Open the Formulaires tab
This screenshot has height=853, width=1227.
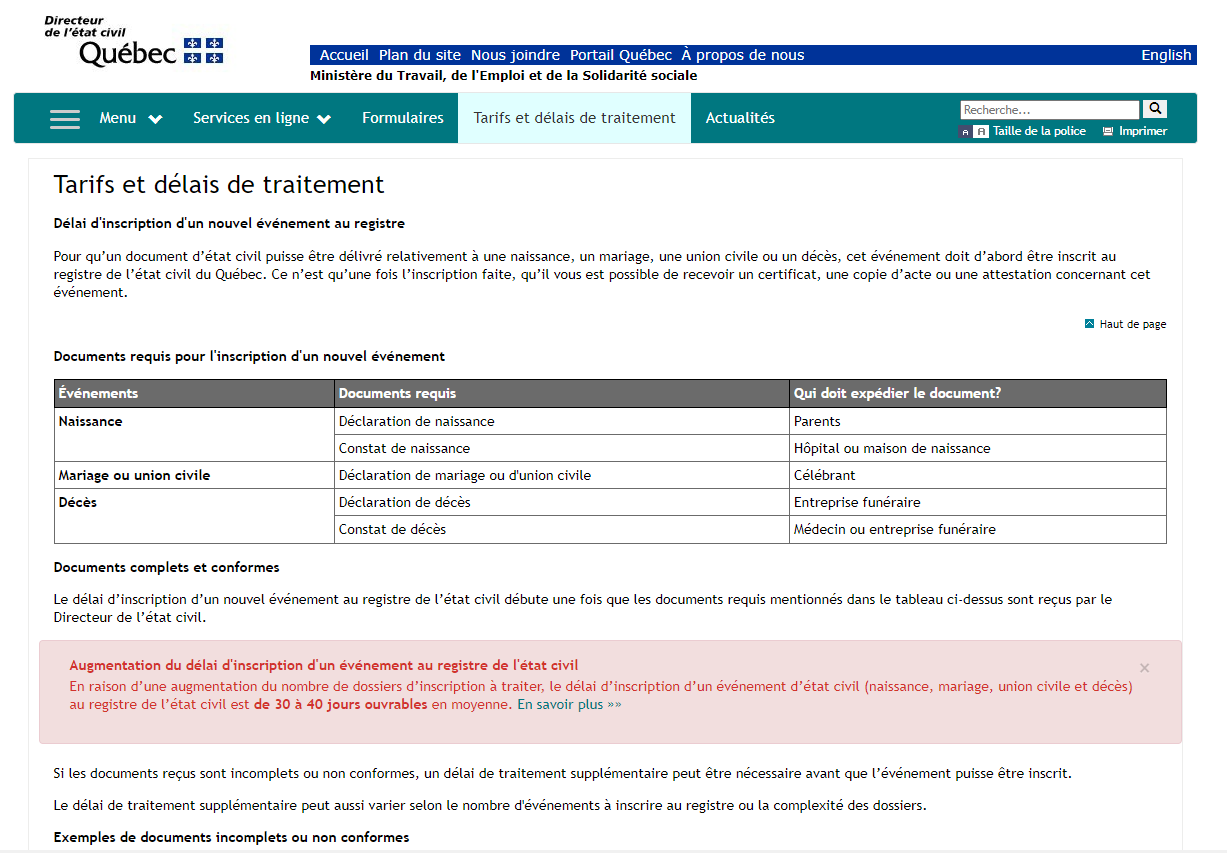402,118
